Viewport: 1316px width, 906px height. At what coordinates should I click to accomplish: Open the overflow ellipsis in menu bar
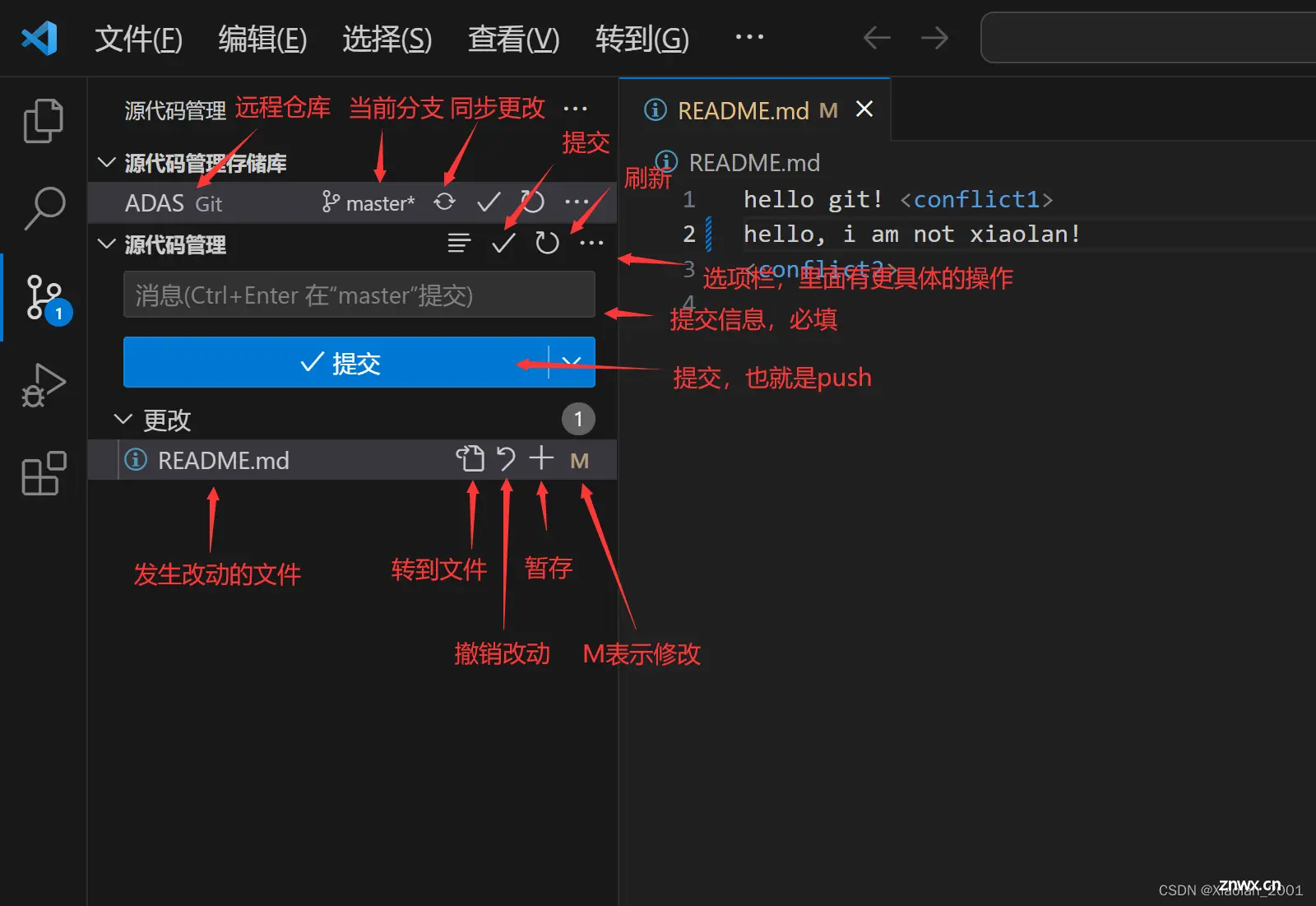coord(749,37)
